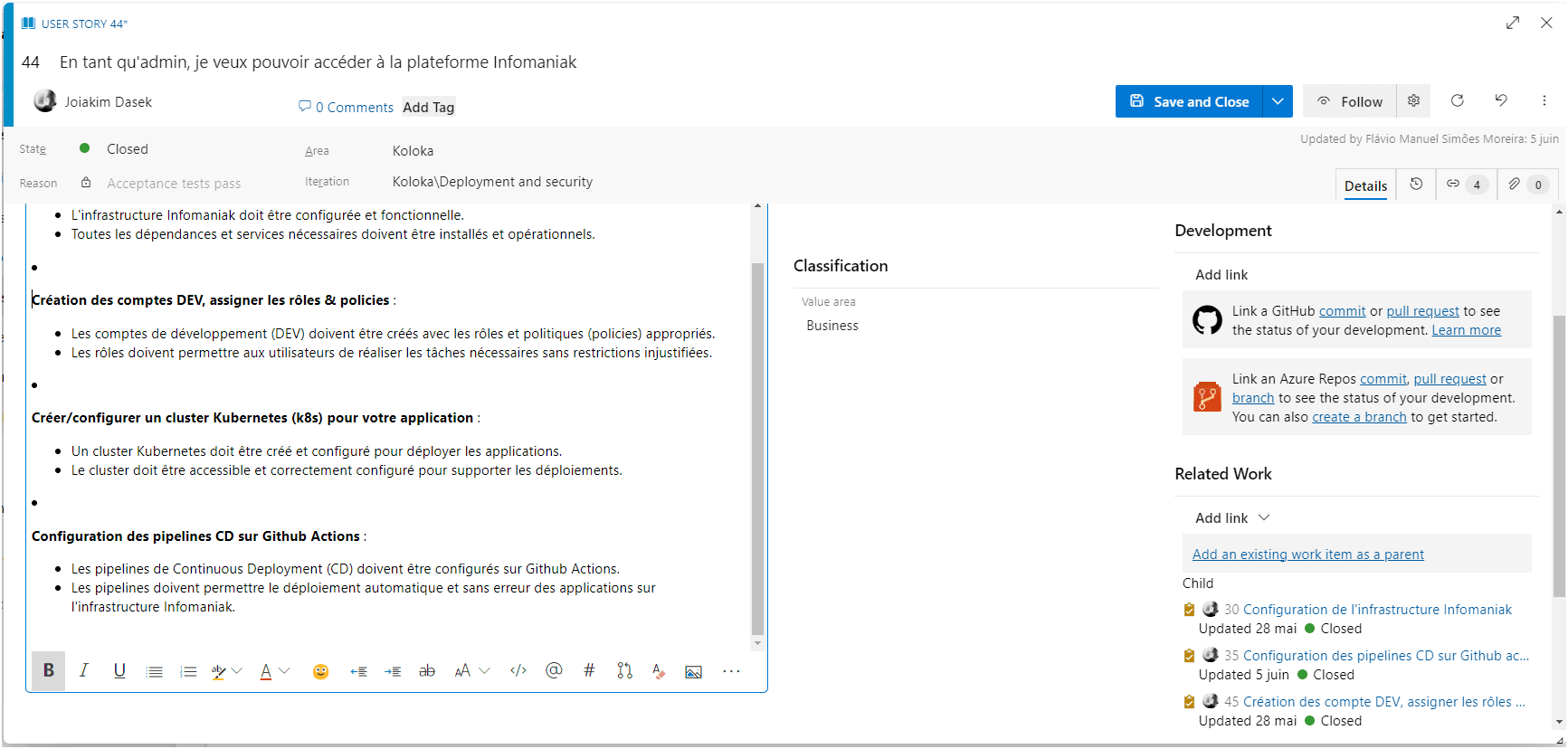Open the Links tab showing 4

click(1467, 185)
